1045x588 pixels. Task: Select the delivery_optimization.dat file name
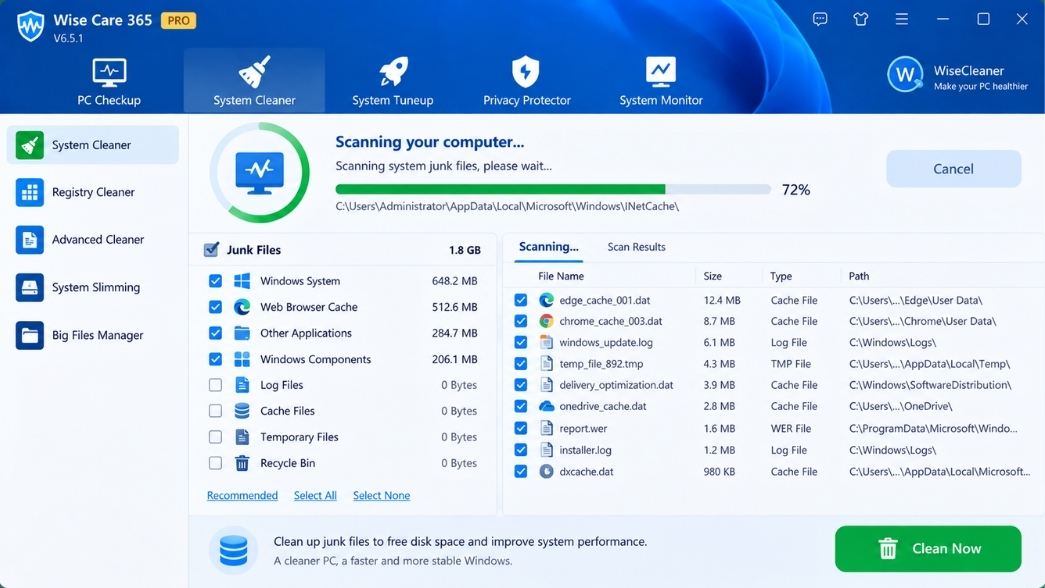click(x=616, y=385)
